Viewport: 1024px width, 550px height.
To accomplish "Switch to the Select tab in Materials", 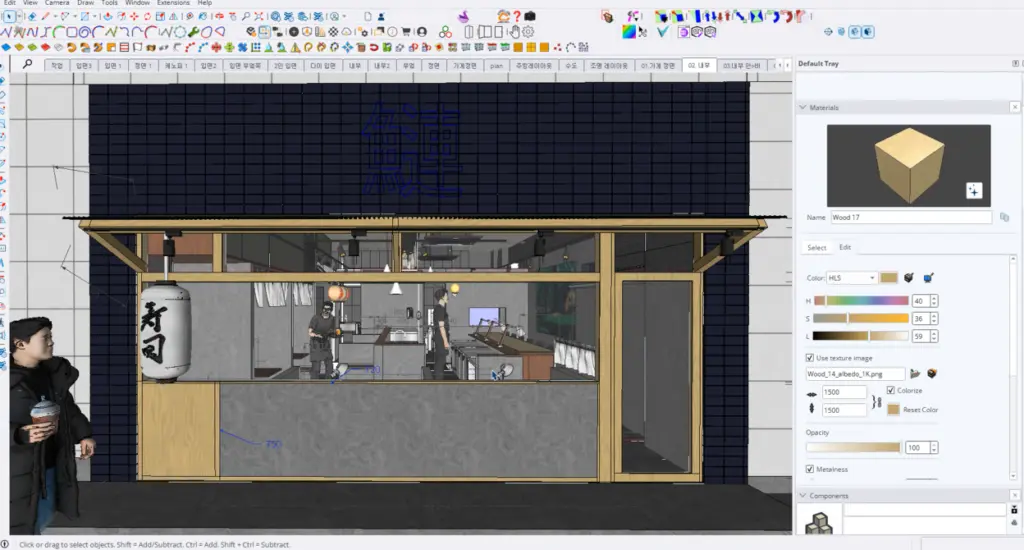I will [816, 248].
